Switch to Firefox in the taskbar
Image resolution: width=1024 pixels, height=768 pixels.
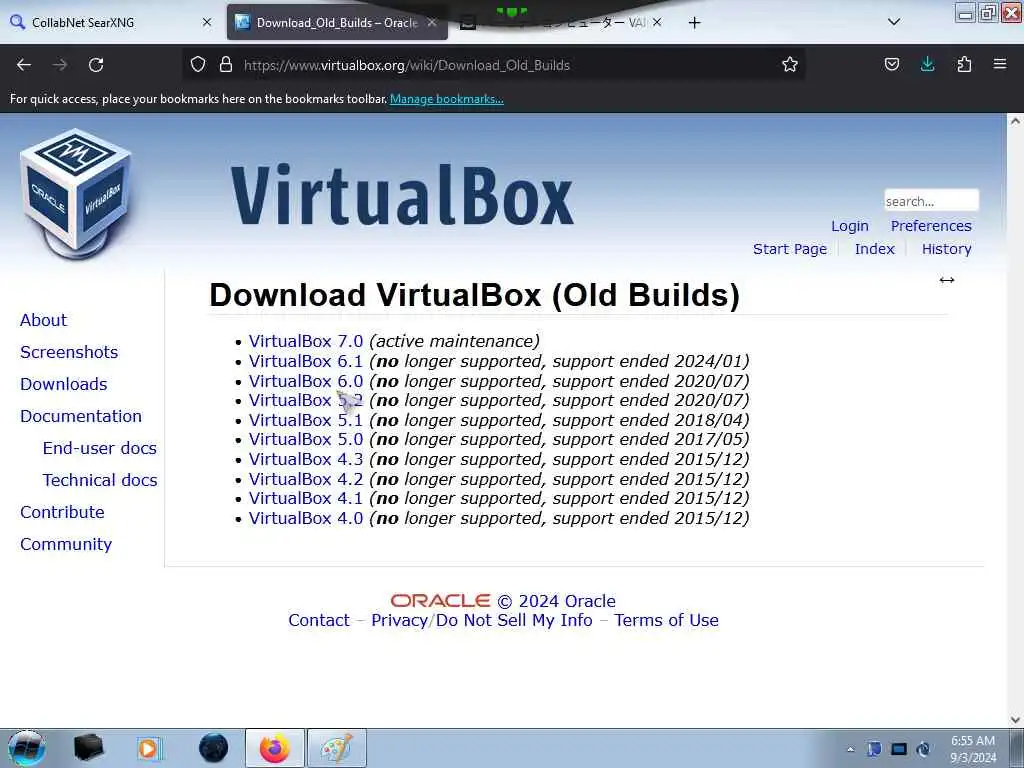275,748
